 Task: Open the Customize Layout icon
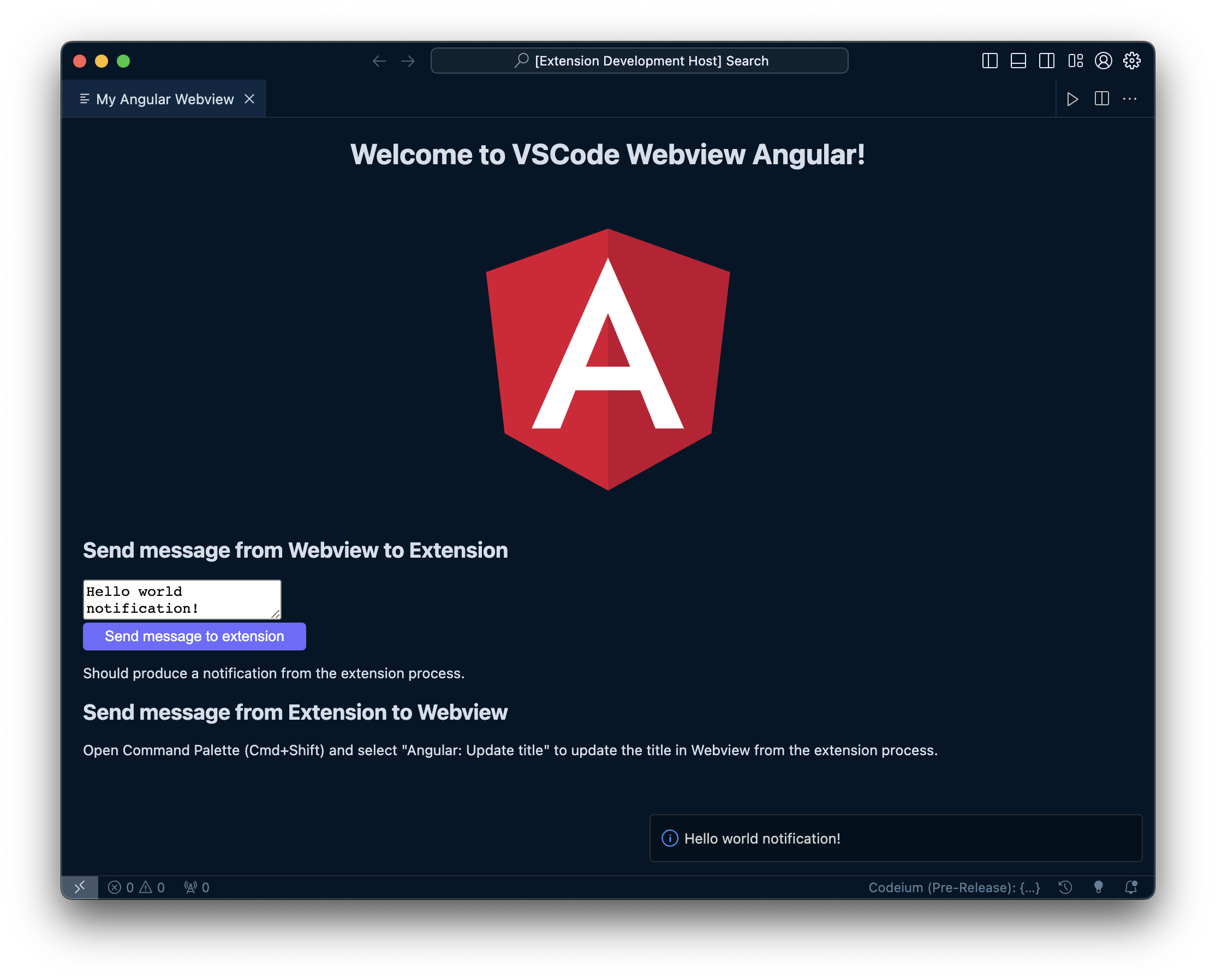pyautogui.click(x=1075, y=61)
